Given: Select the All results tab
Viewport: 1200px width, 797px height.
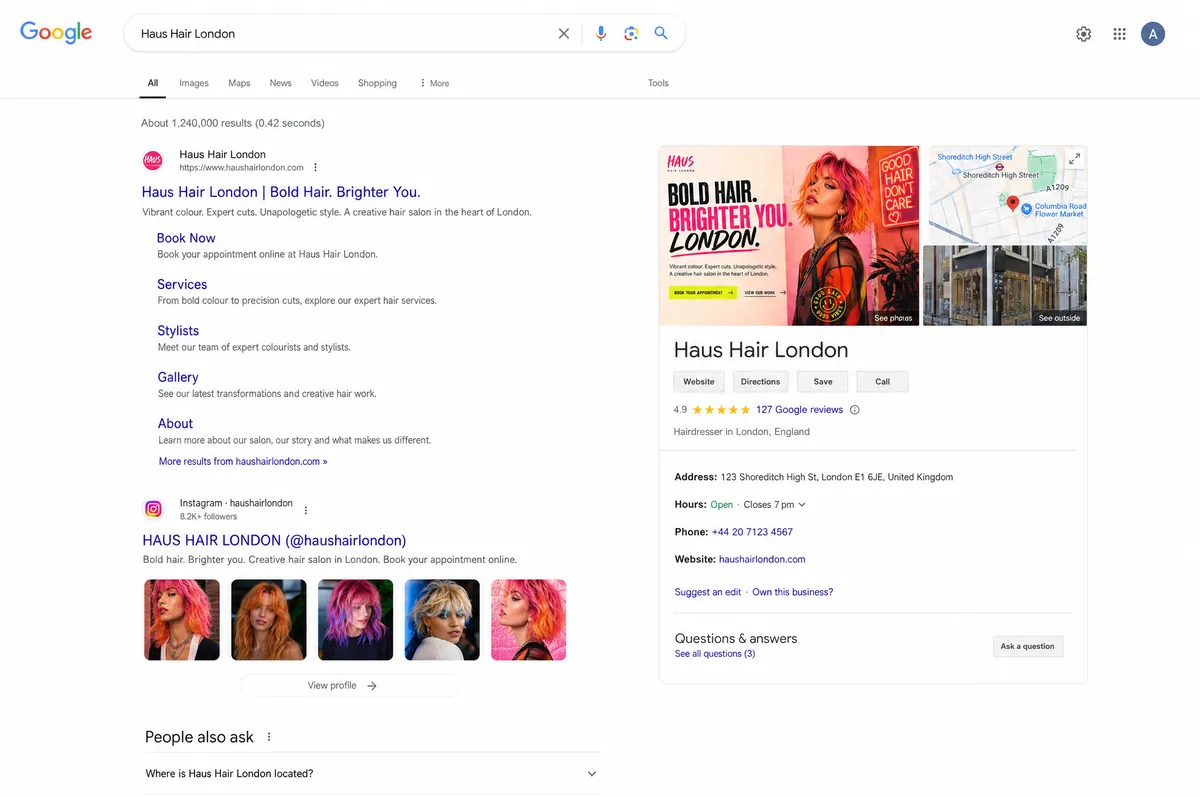Looking at the screenshot, I should (x=153, y=83).
